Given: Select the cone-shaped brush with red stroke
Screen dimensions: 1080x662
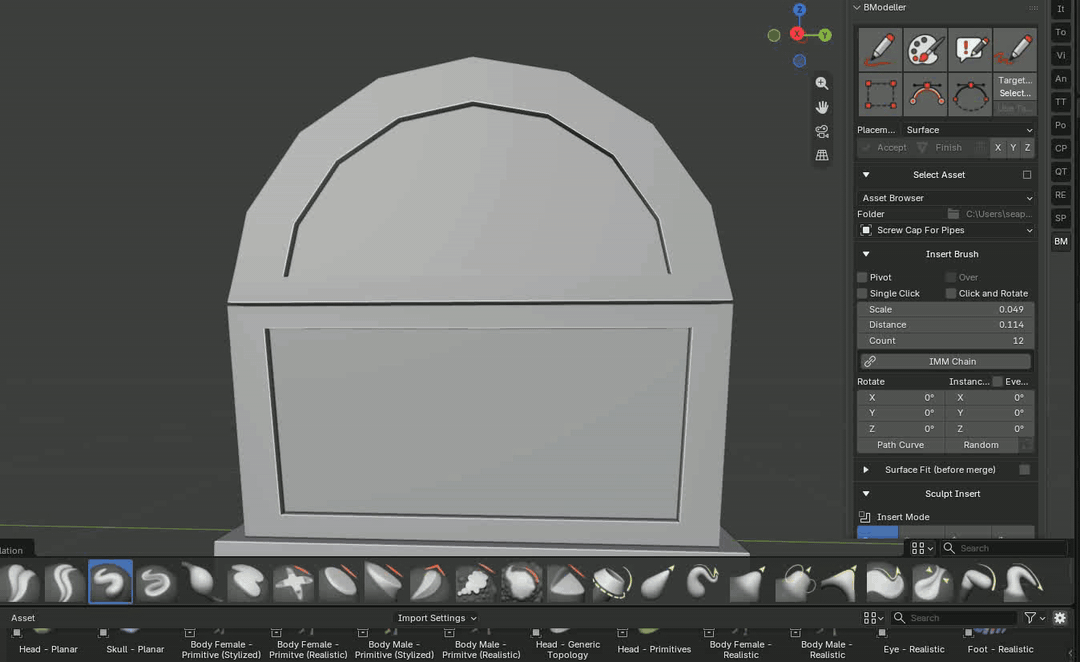Looking at the screenshot, I should click(566, 582).
